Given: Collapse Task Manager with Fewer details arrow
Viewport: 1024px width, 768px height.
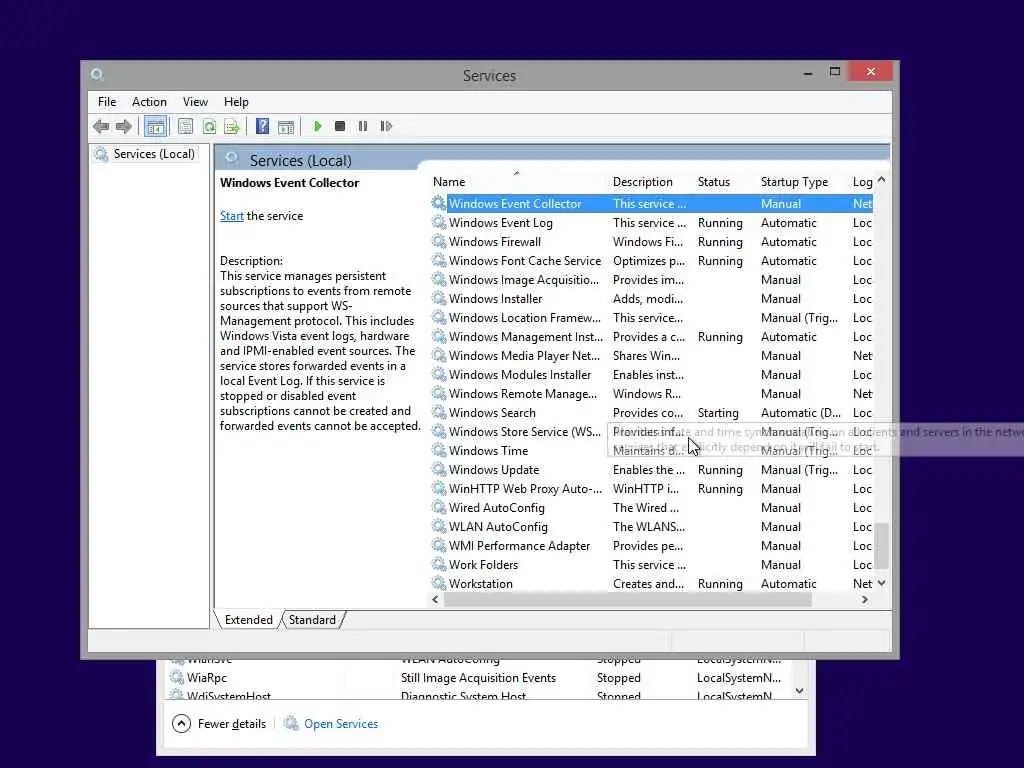Looking at the screenshot, I should point(181,724).
